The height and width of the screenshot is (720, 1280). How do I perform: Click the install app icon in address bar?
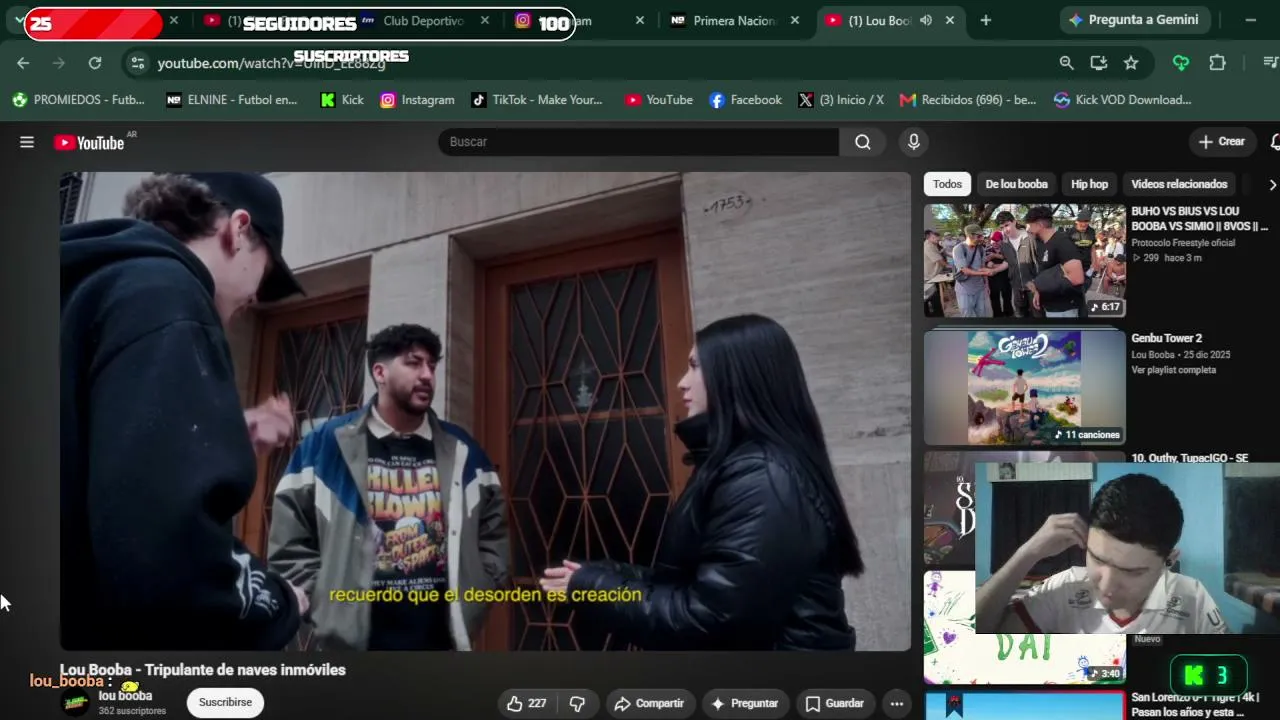point(1099,63)
